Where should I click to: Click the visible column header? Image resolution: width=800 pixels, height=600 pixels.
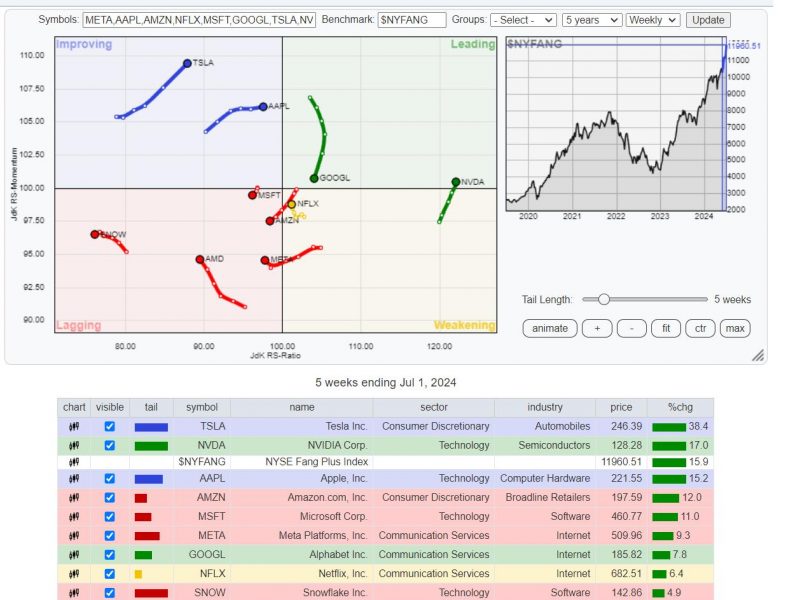[x=110, y=407]
